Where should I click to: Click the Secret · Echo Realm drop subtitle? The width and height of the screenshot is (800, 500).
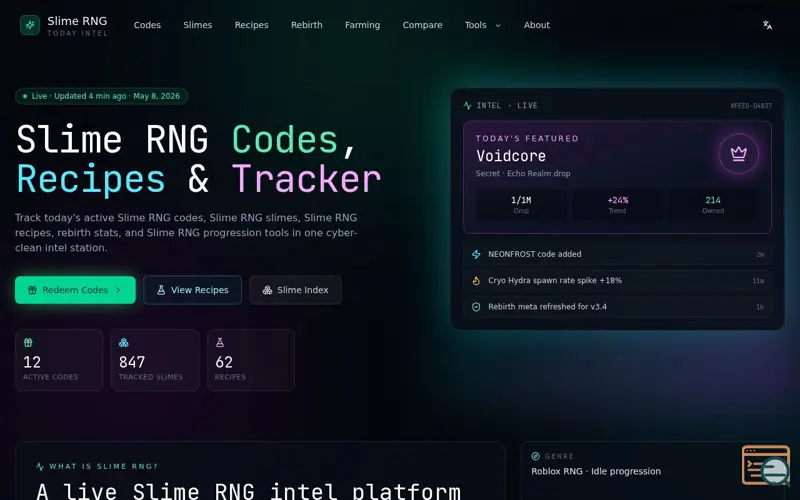(523, 173)
